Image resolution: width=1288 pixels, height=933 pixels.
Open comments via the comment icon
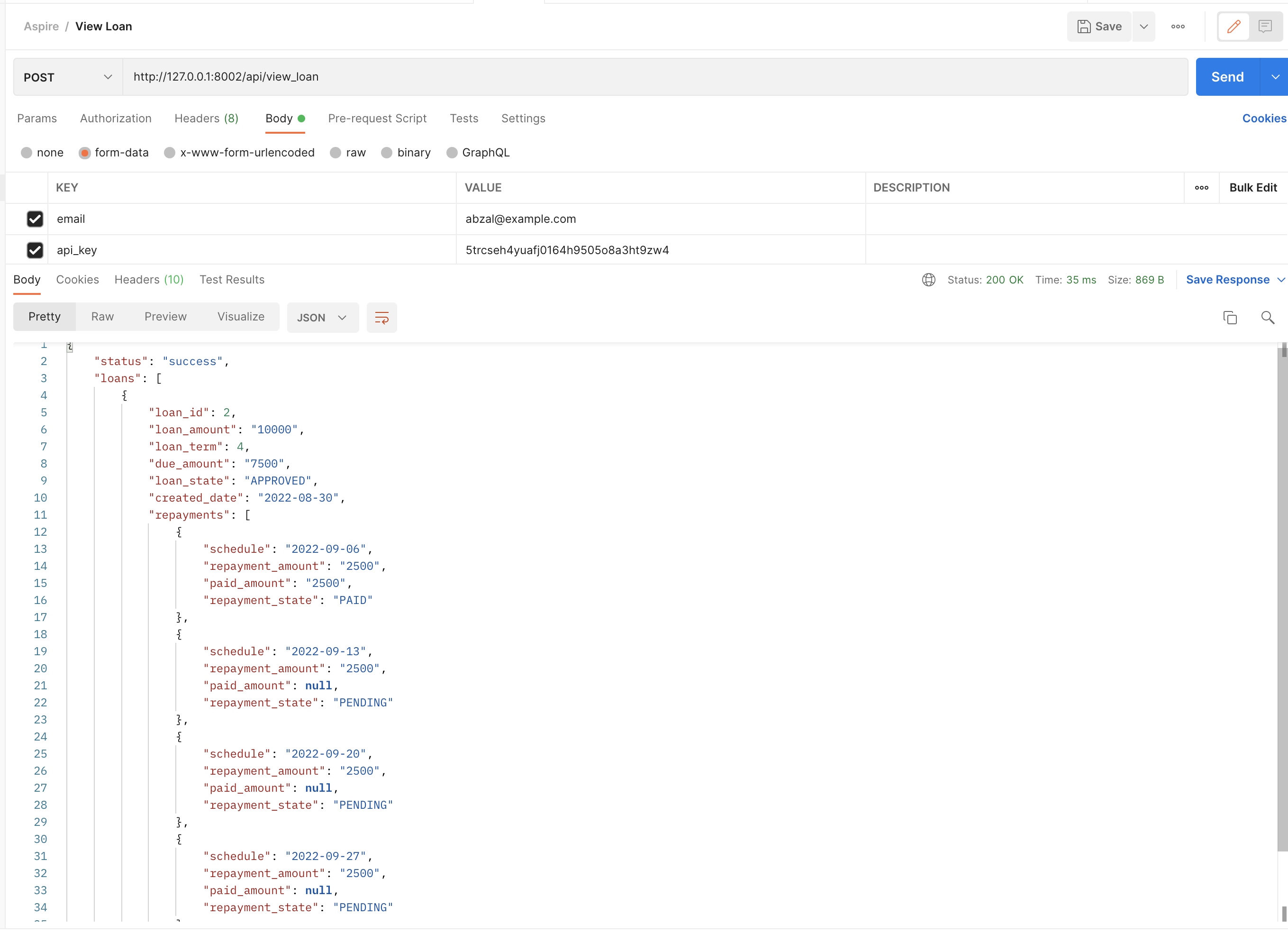pyautogui.click(x=1265, y=26)
